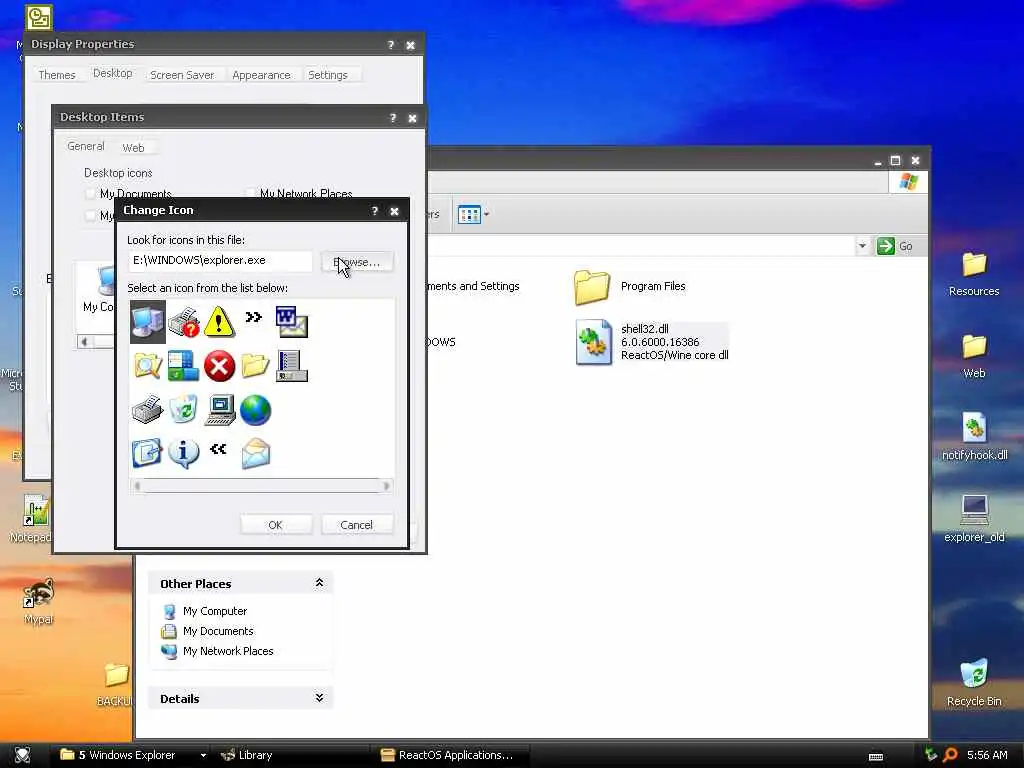Select General tab in Desktop Items

click(86, 146)
